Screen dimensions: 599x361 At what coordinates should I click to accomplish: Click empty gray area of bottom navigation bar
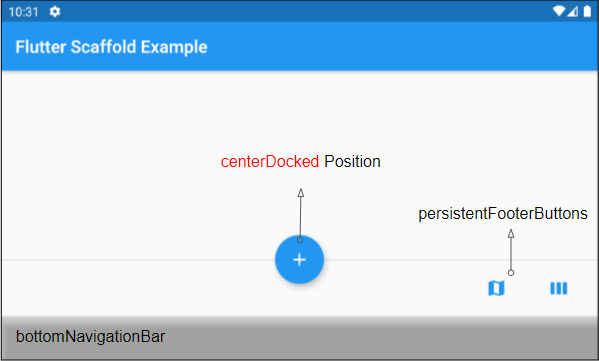382,338
